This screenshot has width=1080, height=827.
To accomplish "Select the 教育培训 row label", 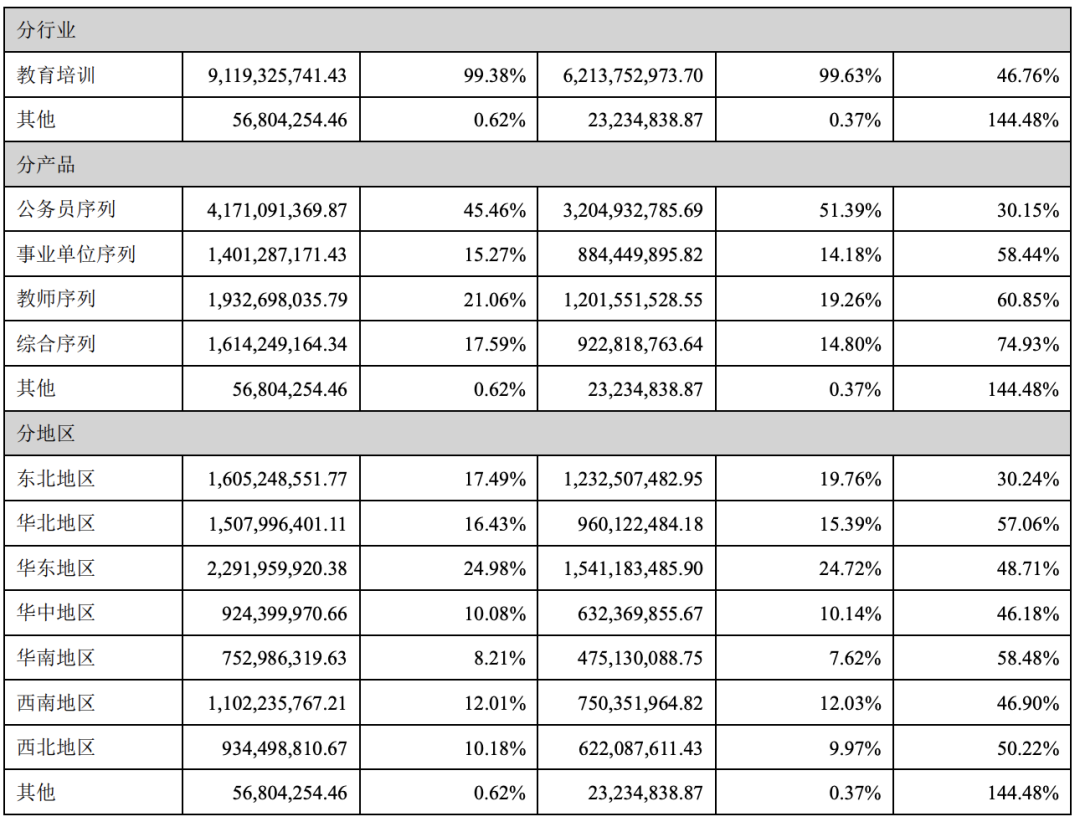I will click(x=57, y=75).
